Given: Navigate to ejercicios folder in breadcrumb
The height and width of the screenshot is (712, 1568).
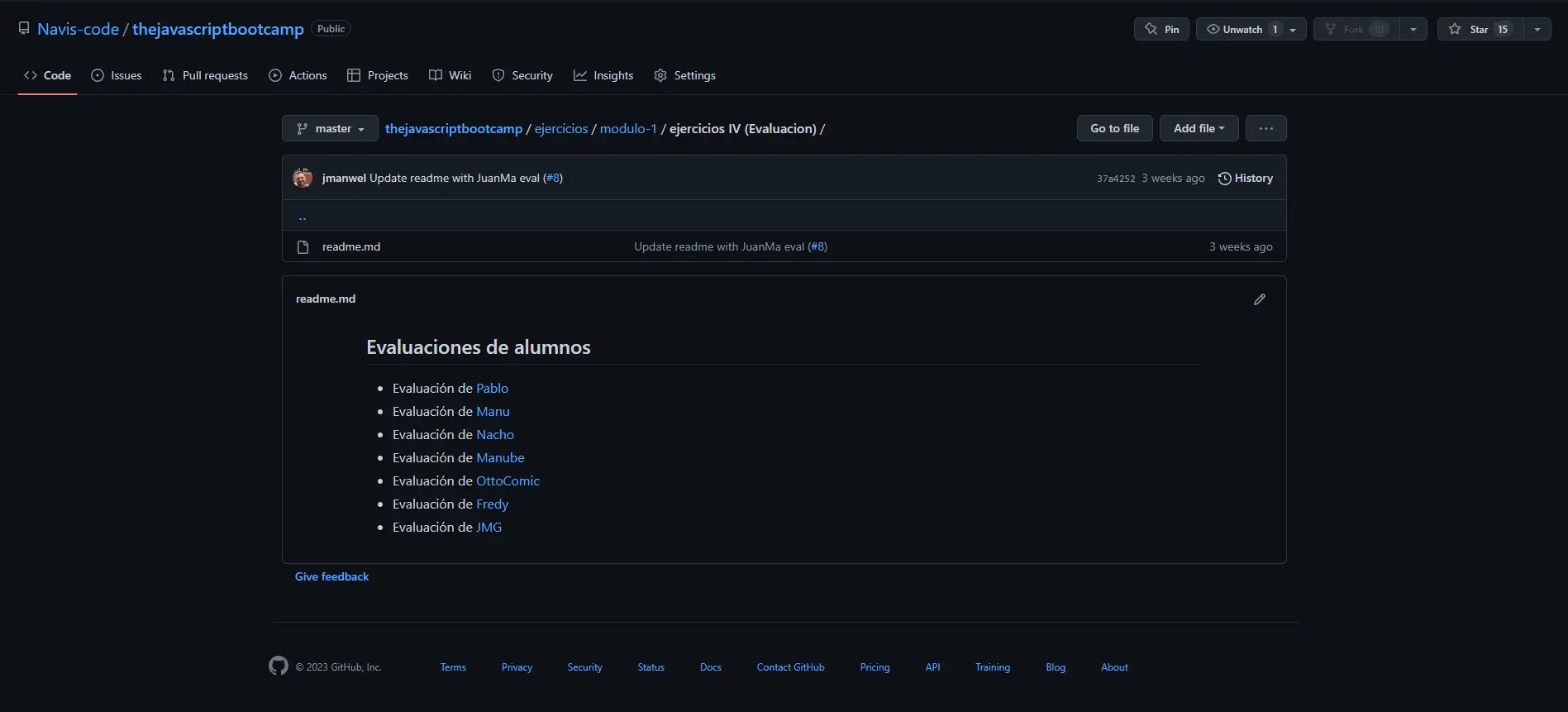Looking at the screenshot, I should pos(561,128).
